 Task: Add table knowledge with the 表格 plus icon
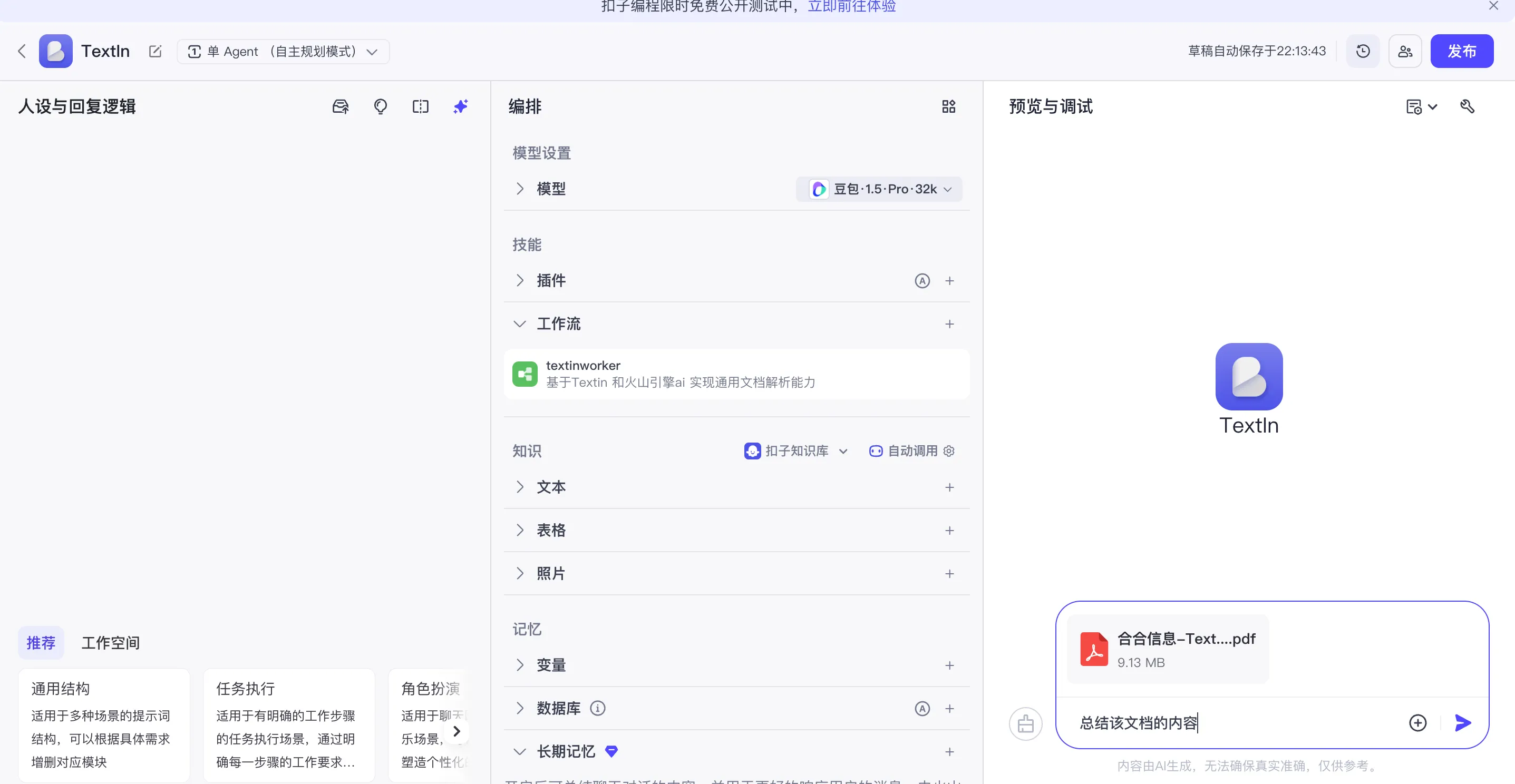pyautogui.click(x=949, y=531)
